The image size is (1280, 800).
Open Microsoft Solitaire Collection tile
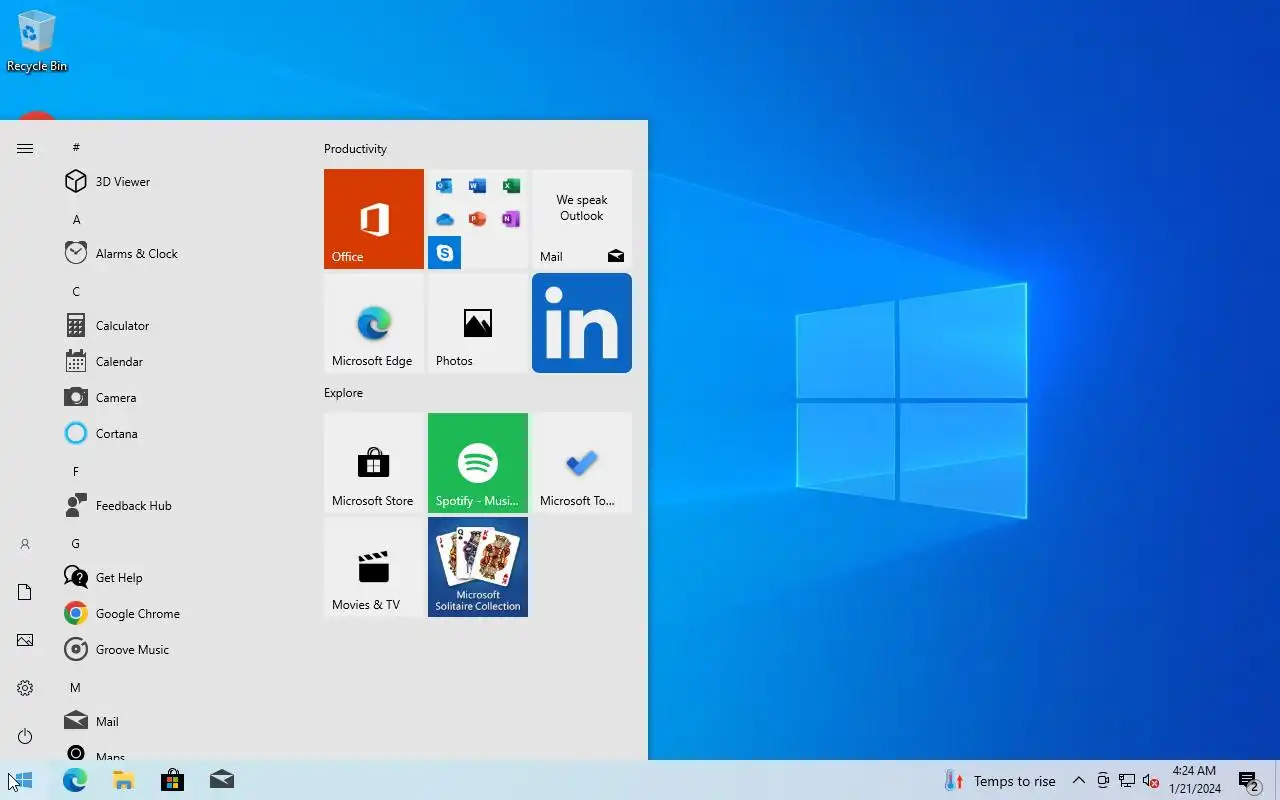point(478,567)
